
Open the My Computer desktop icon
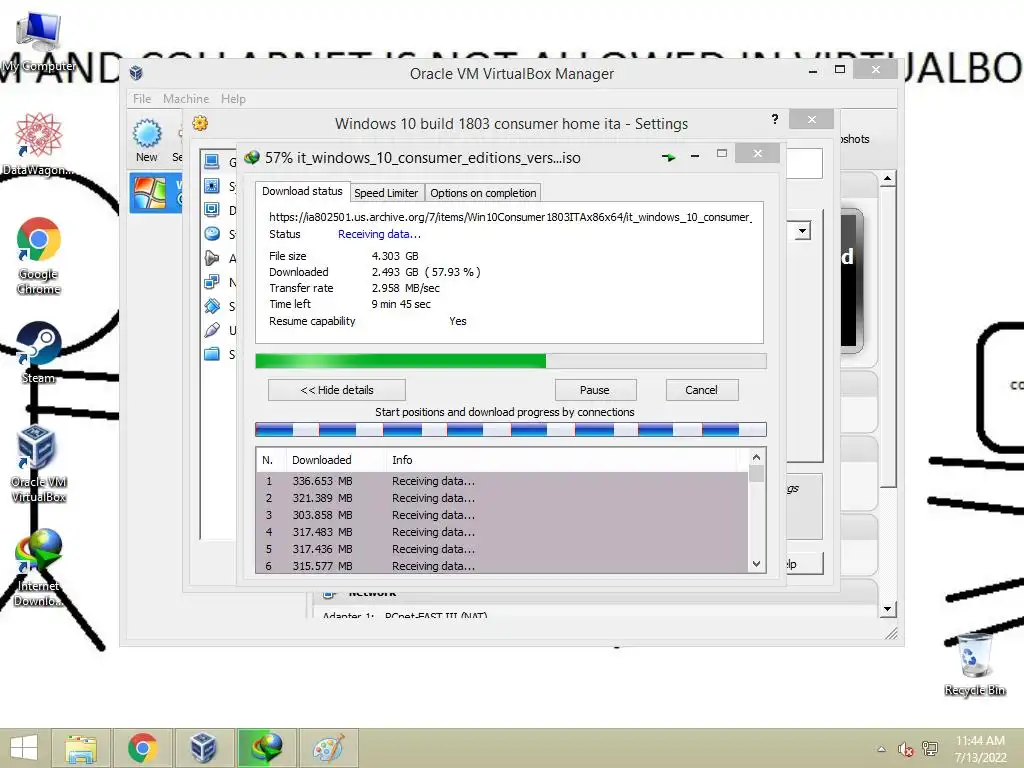(x=39, y=40)
